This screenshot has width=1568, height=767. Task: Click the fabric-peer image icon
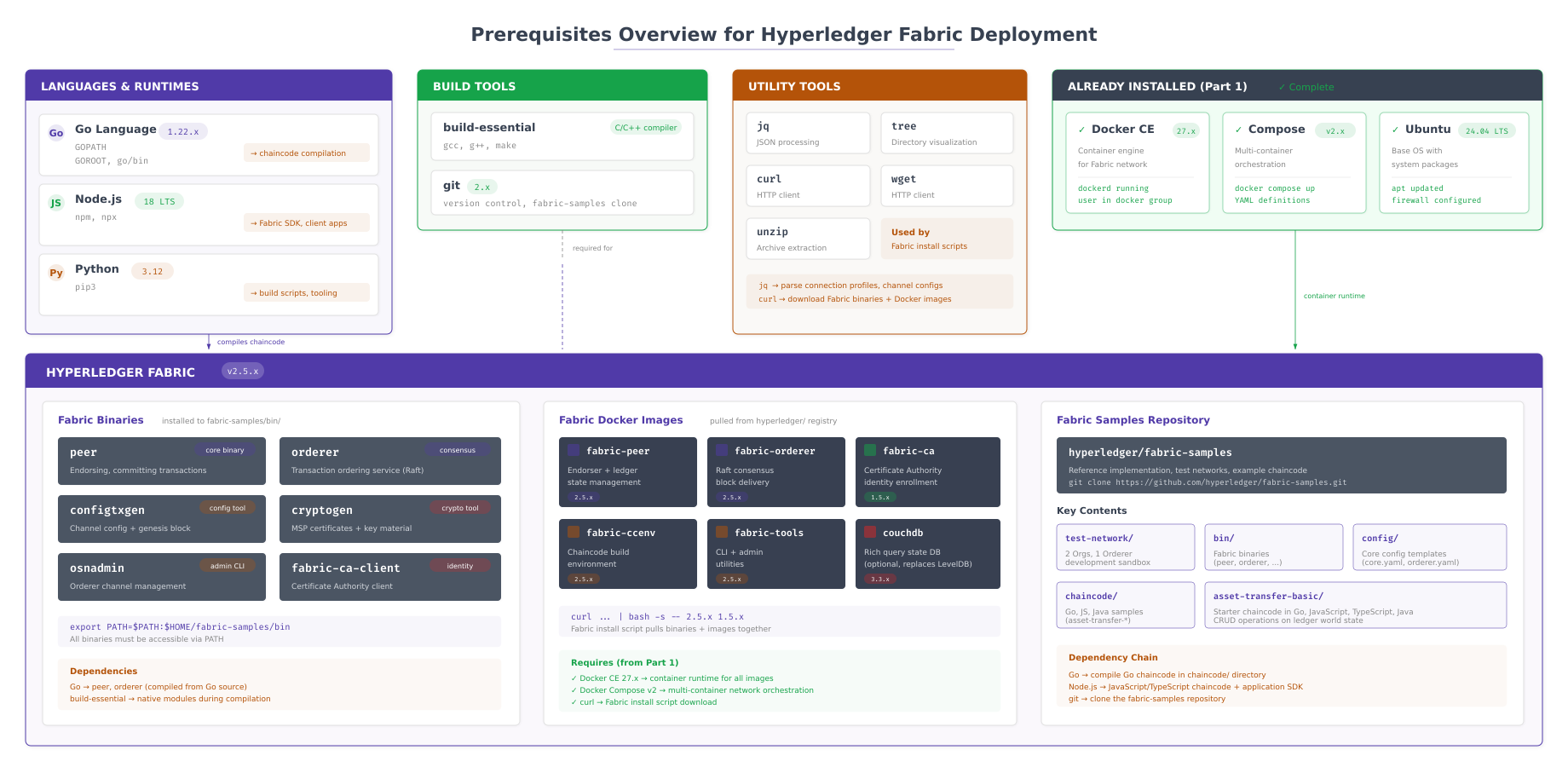pos(573,450)
